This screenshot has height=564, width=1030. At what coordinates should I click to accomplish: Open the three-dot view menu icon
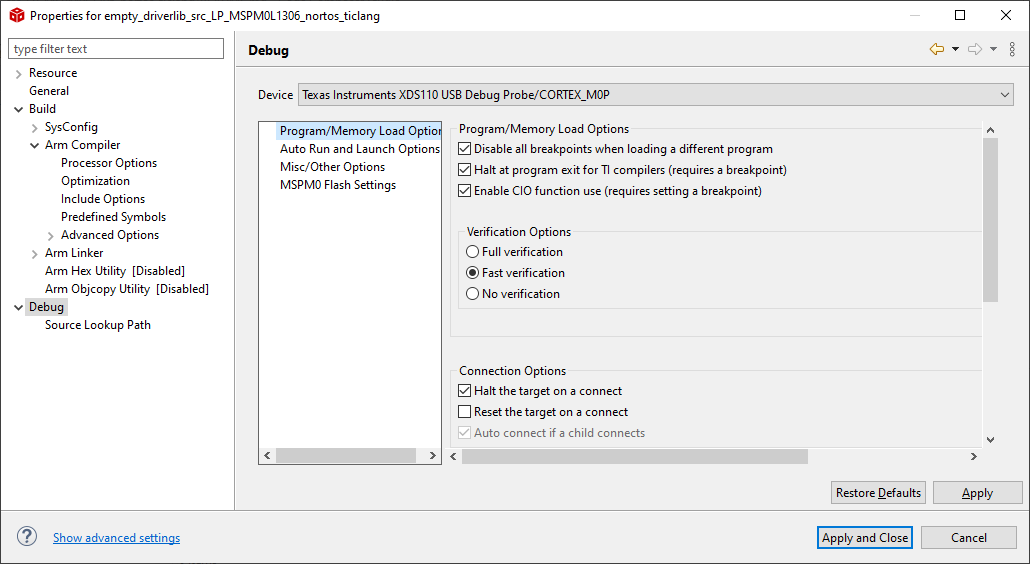click(x=1012, y=49)
